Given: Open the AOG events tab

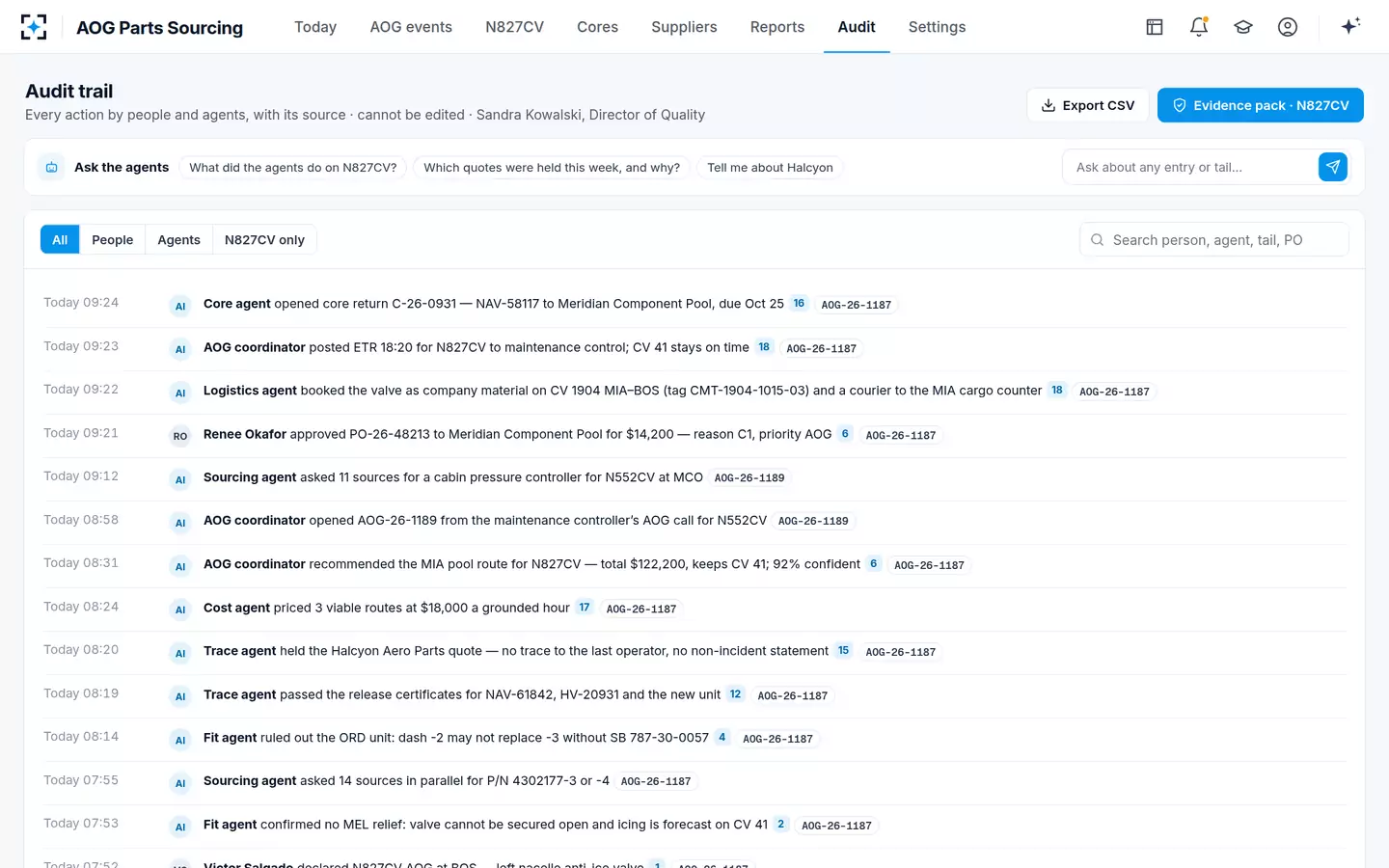Looking at the screenshot, I should [x=411, y=27].
